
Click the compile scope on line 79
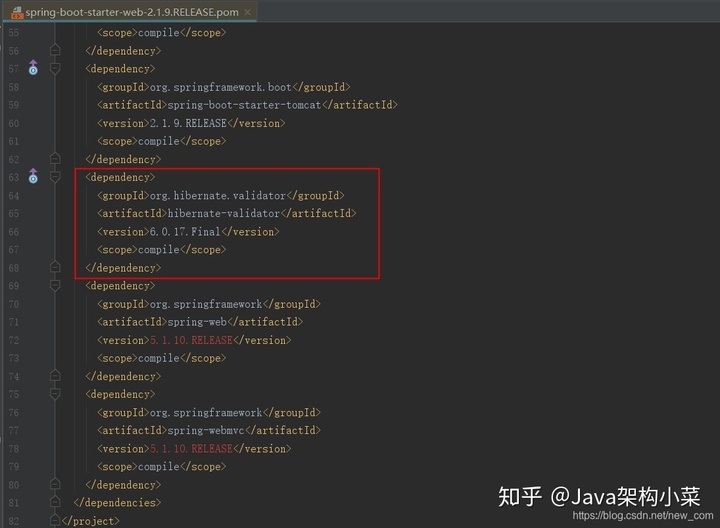pyautogui.click(x=159, y=466)
